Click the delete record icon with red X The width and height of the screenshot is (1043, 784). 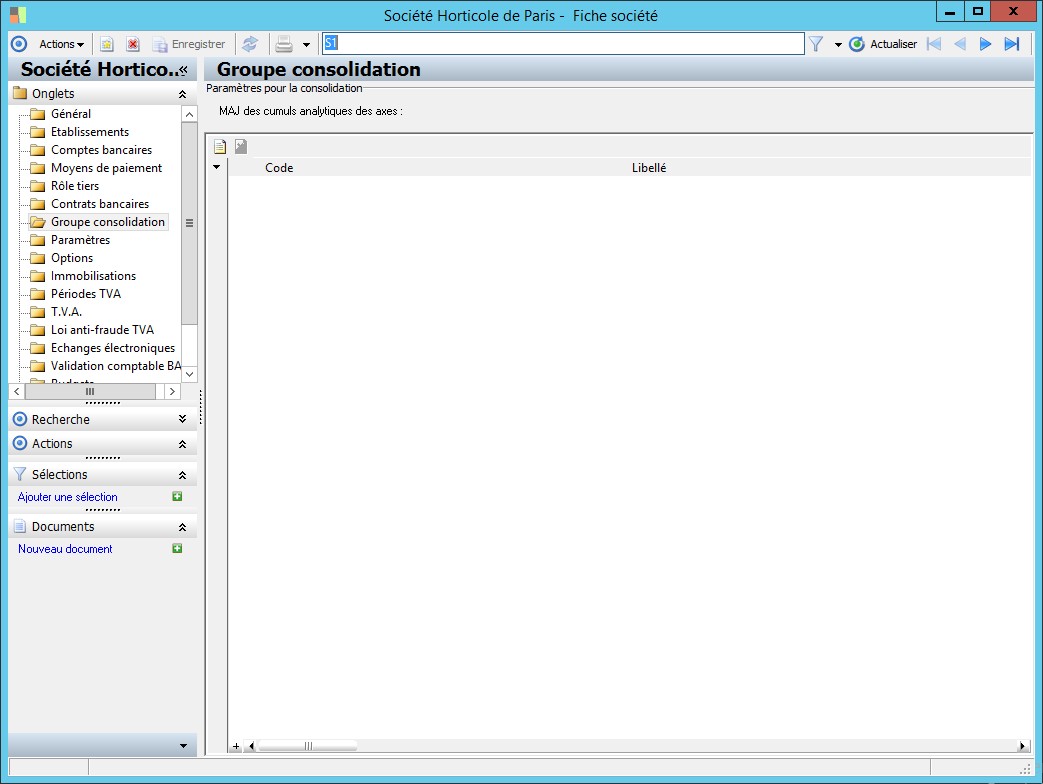(133, 44)
